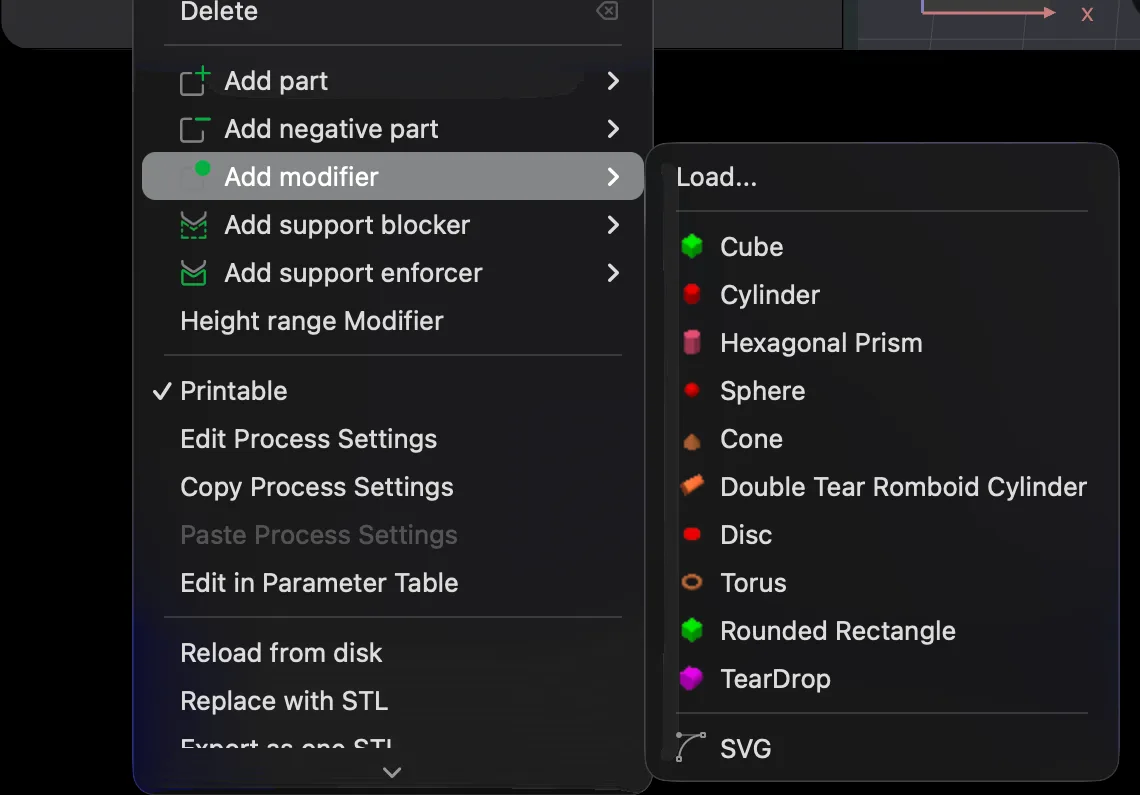Click the Add part plus icon
The image size is (1140, 795).
(x=195, y=81)
